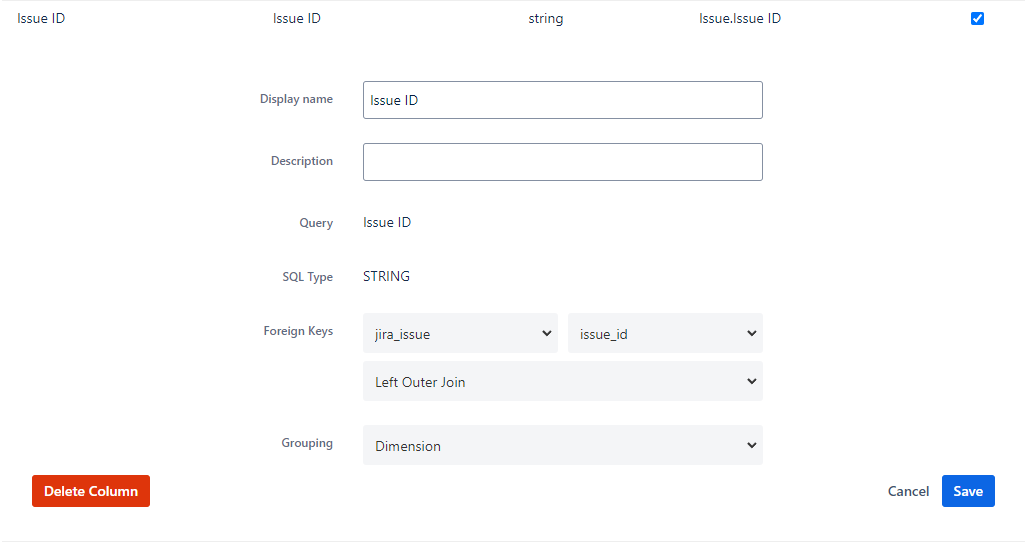Click the Description label
The image size is (1027, 542).
pyautogui.click(x=301, y=161)
